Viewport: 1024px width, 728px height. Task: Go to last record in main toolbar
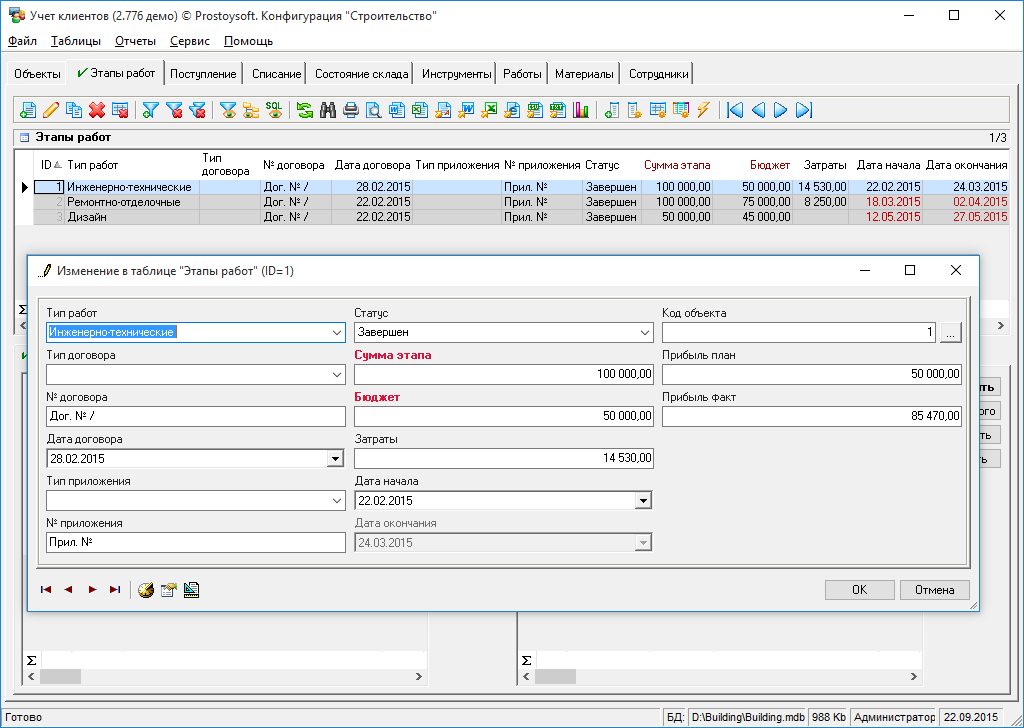804,110
